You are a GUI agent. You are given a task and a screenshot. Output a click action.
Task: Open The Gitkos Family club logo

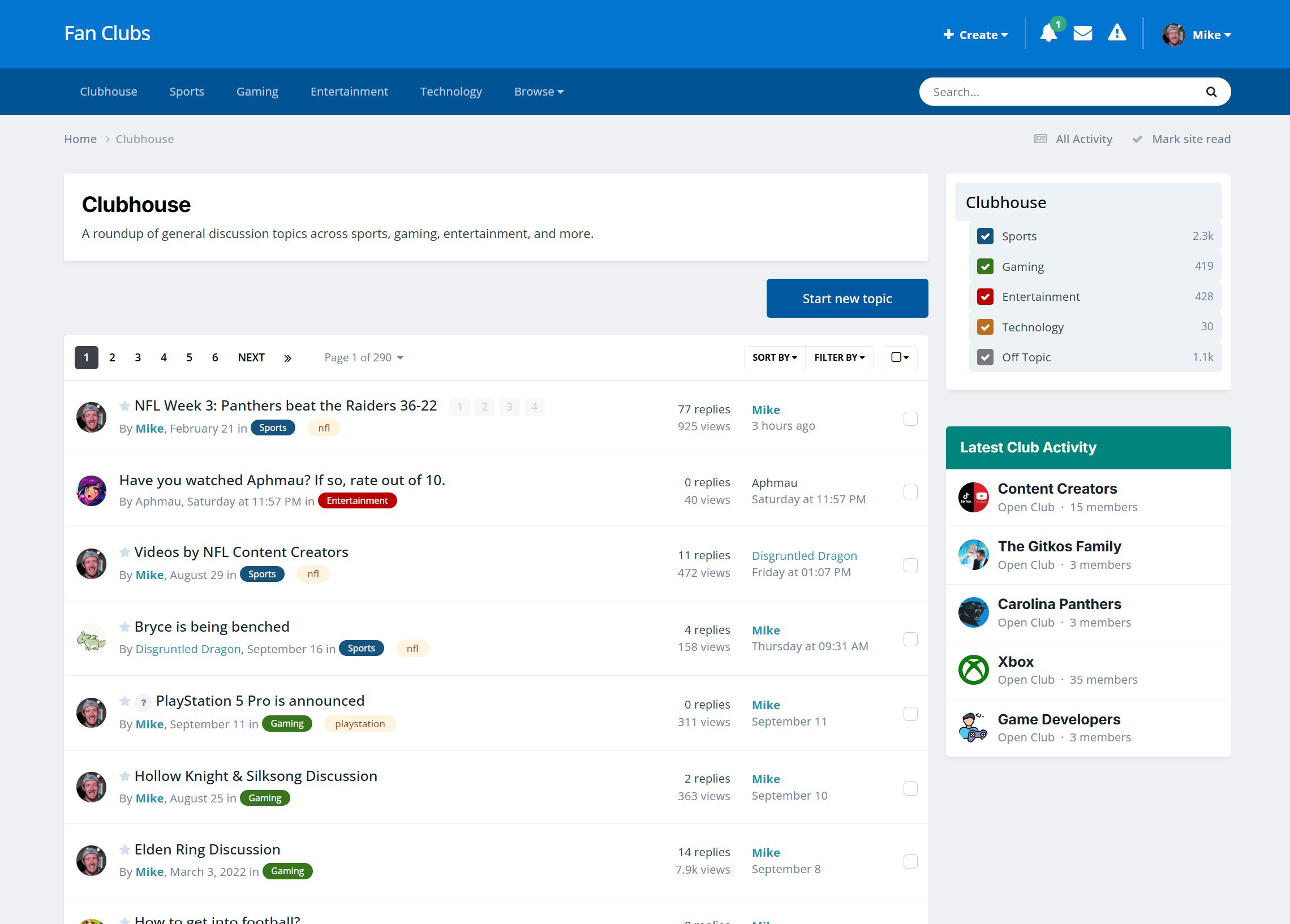tap(973, 555)
